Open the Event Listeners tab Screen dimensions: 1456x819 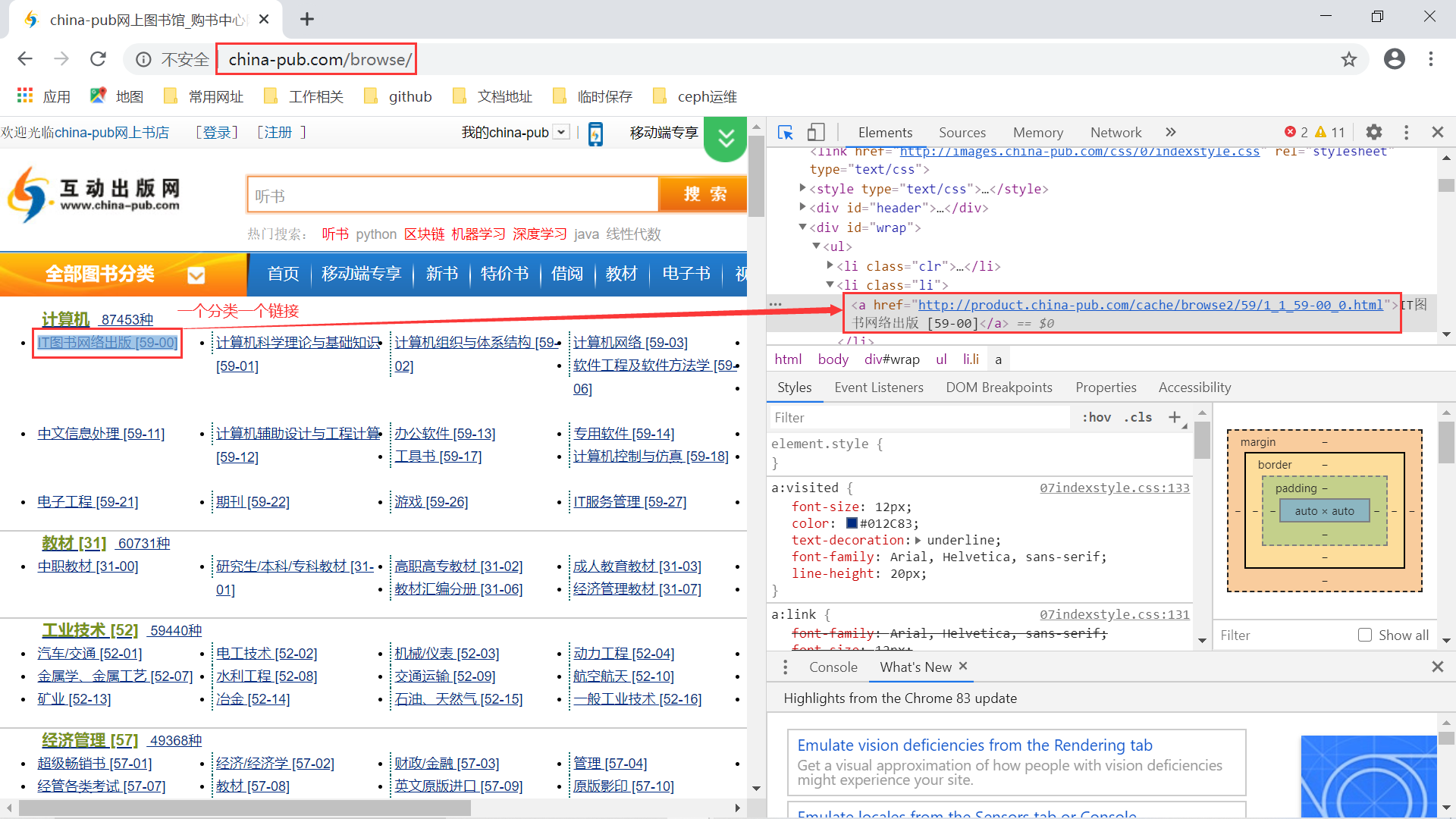point(879,388)
